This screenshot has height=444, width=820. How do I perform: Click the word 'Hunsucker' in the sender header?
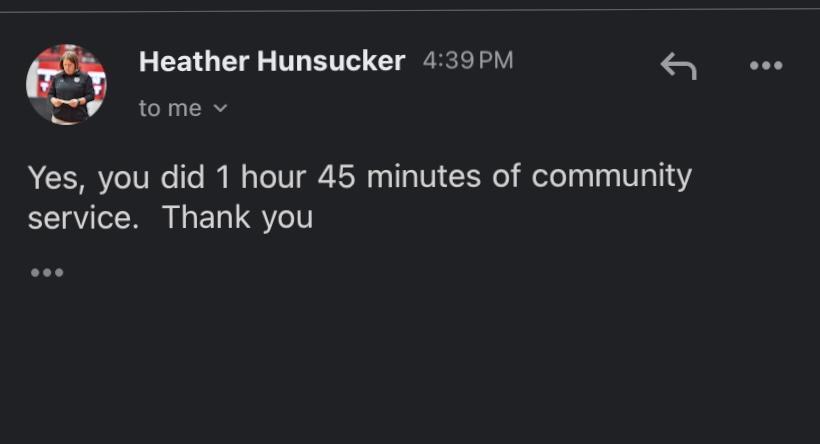[331, 61]
